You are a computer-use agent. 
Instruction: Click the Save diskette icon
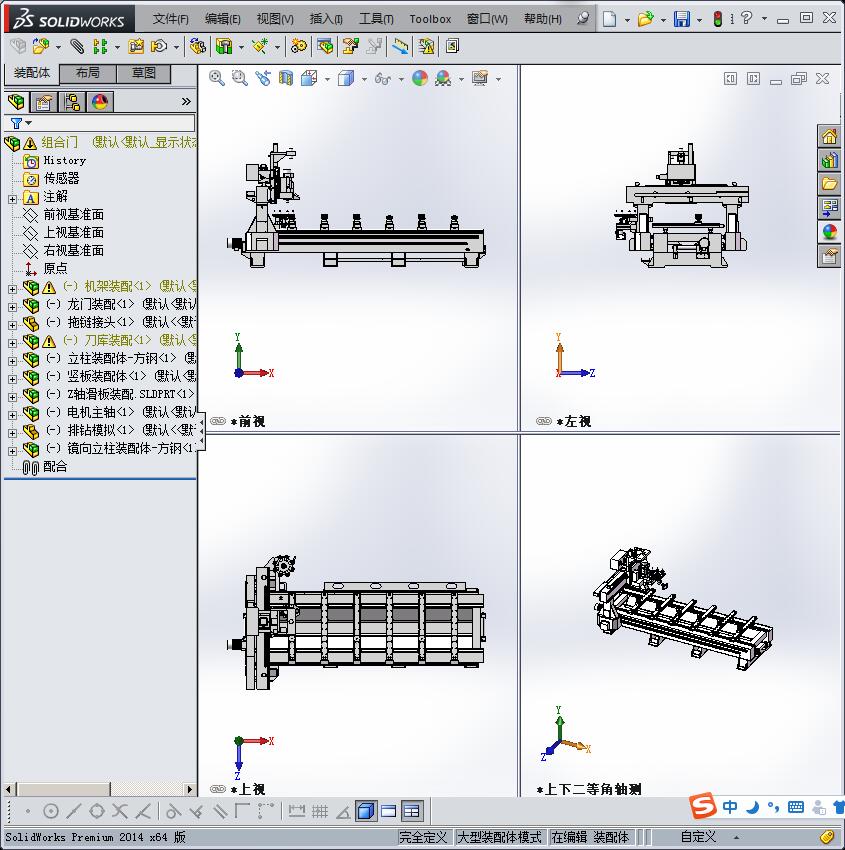(682, 19)
